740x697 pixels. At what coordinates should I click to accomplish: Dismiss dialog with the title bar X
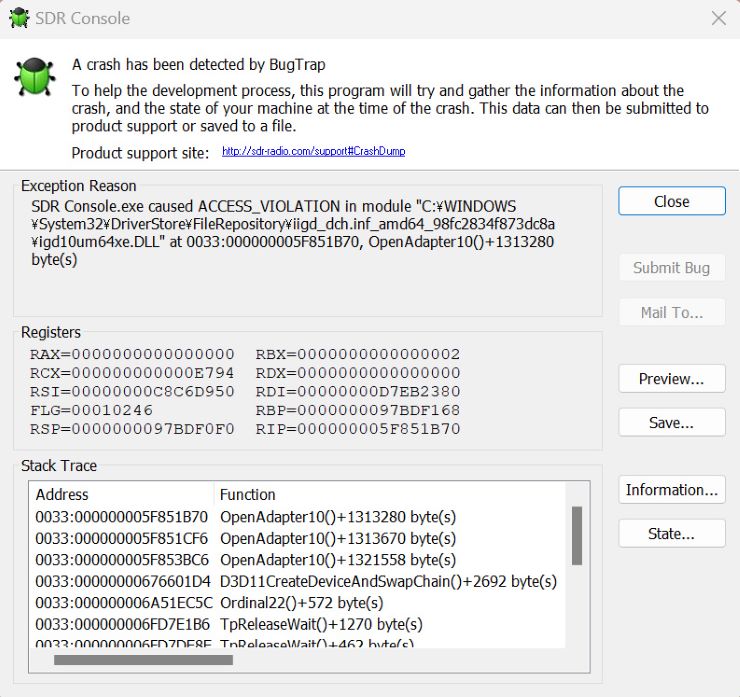click(x=719, y=18)
